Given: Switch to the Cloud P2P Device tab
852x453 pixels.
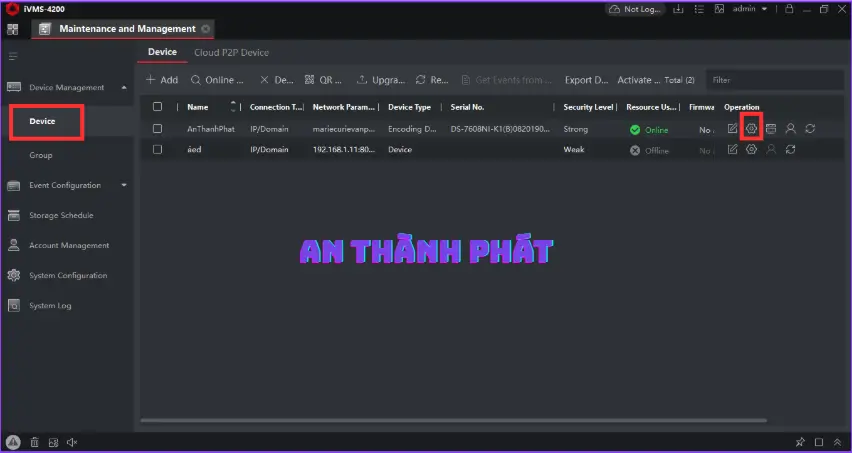Looking at the screenshot, I should pos(231,52).
